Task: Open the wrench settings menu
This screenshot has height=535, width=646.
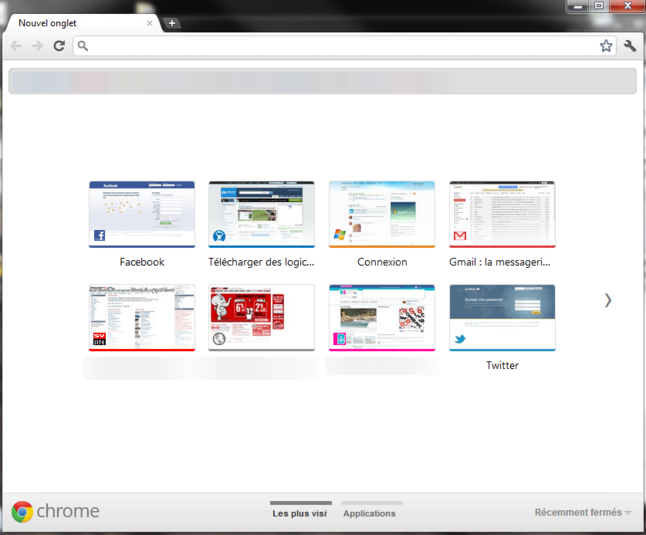Action: [x=630, y=46]
